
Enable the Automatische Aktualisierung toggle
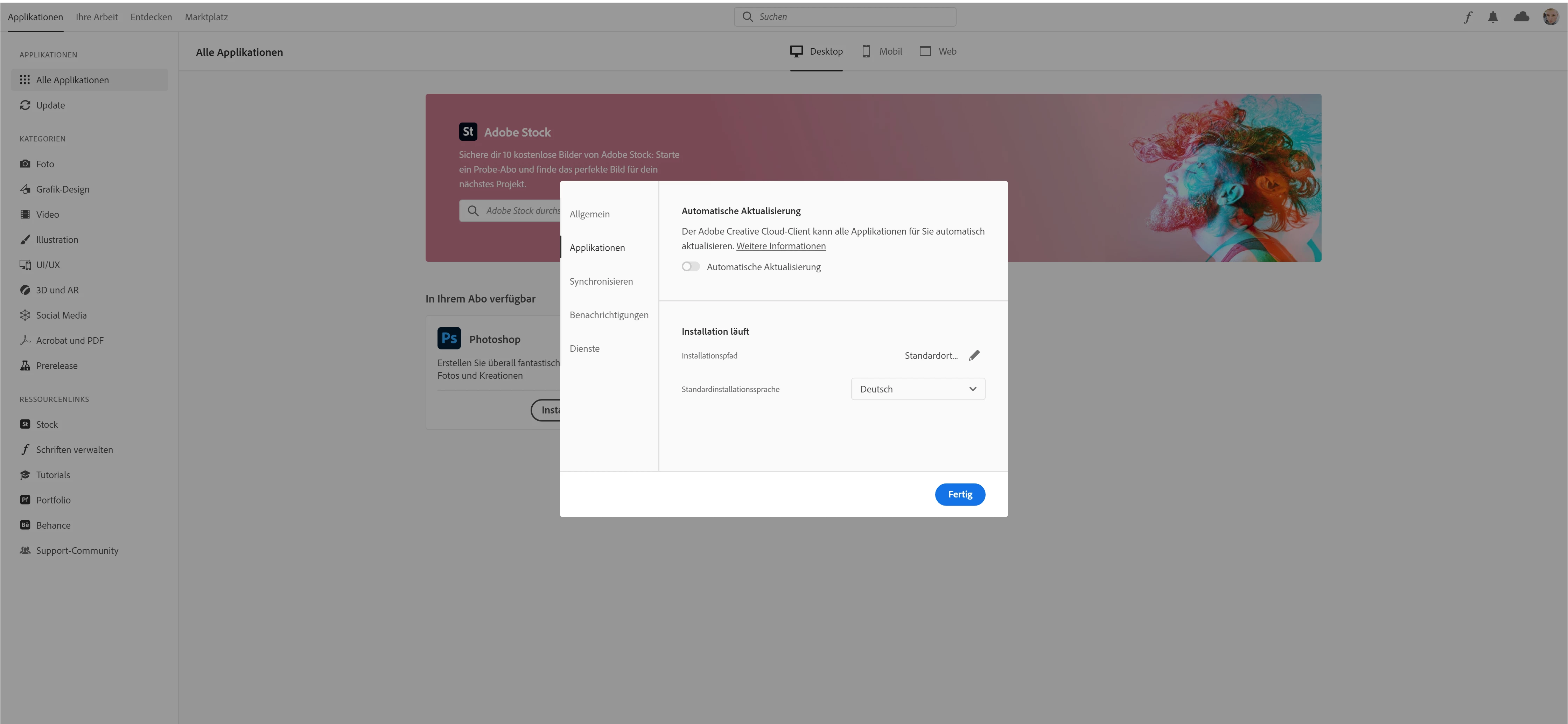pyautogui.click(x=690, y=267)
